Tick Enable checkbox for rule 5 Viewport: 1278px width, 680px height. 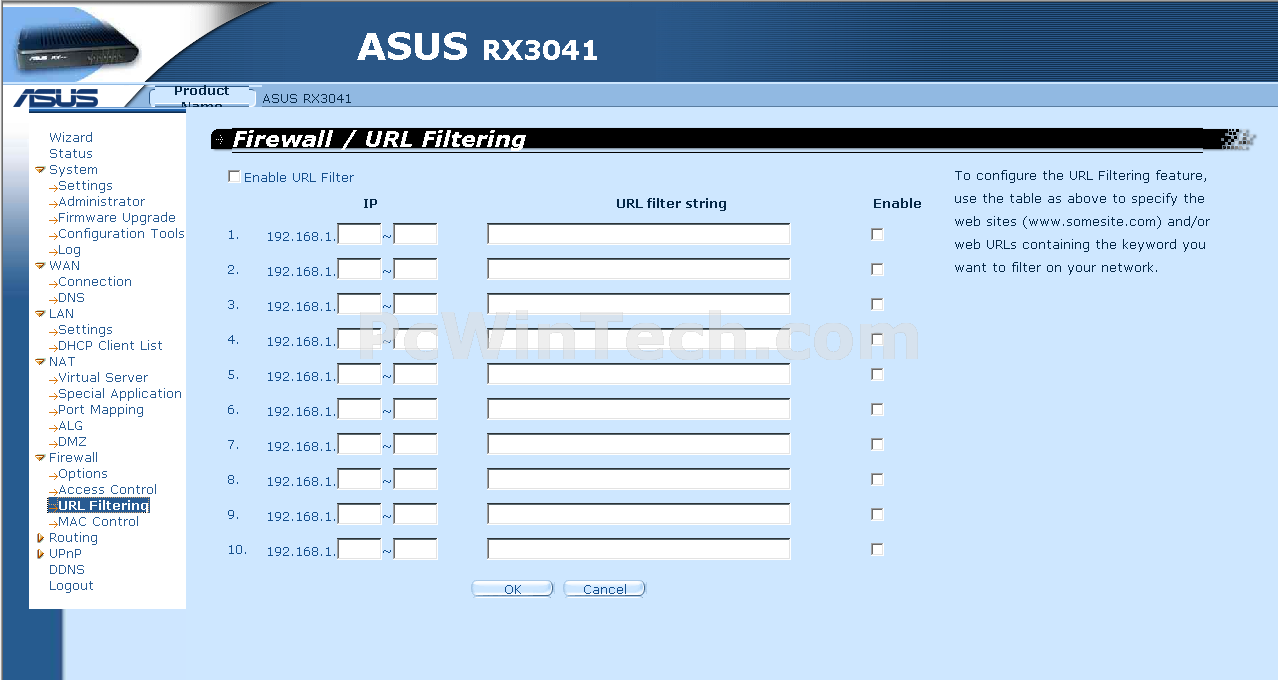(877, 374)
